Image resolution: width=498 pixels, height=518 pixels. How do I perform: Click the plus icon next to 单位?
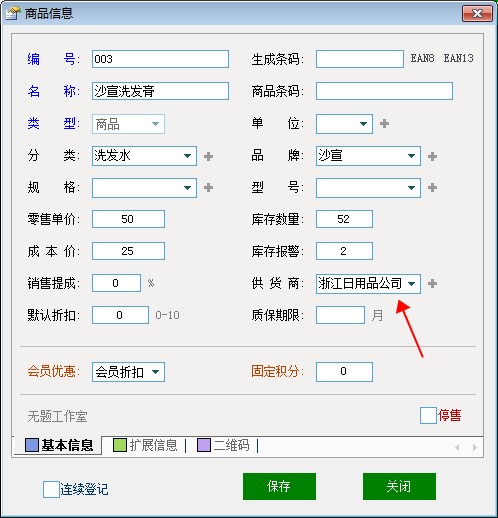coord(384,124)
